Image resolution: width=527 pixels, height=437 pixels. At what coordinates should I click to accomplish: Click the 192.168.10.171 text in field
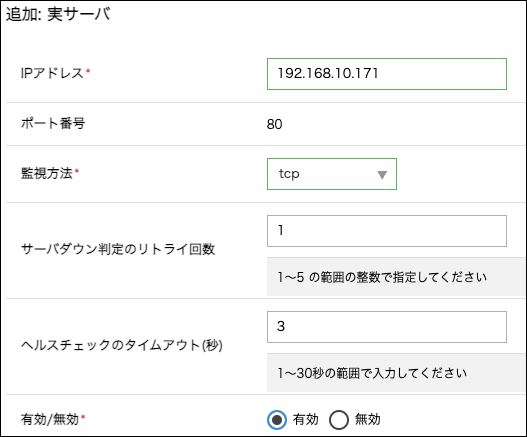[x=328, y=74]
